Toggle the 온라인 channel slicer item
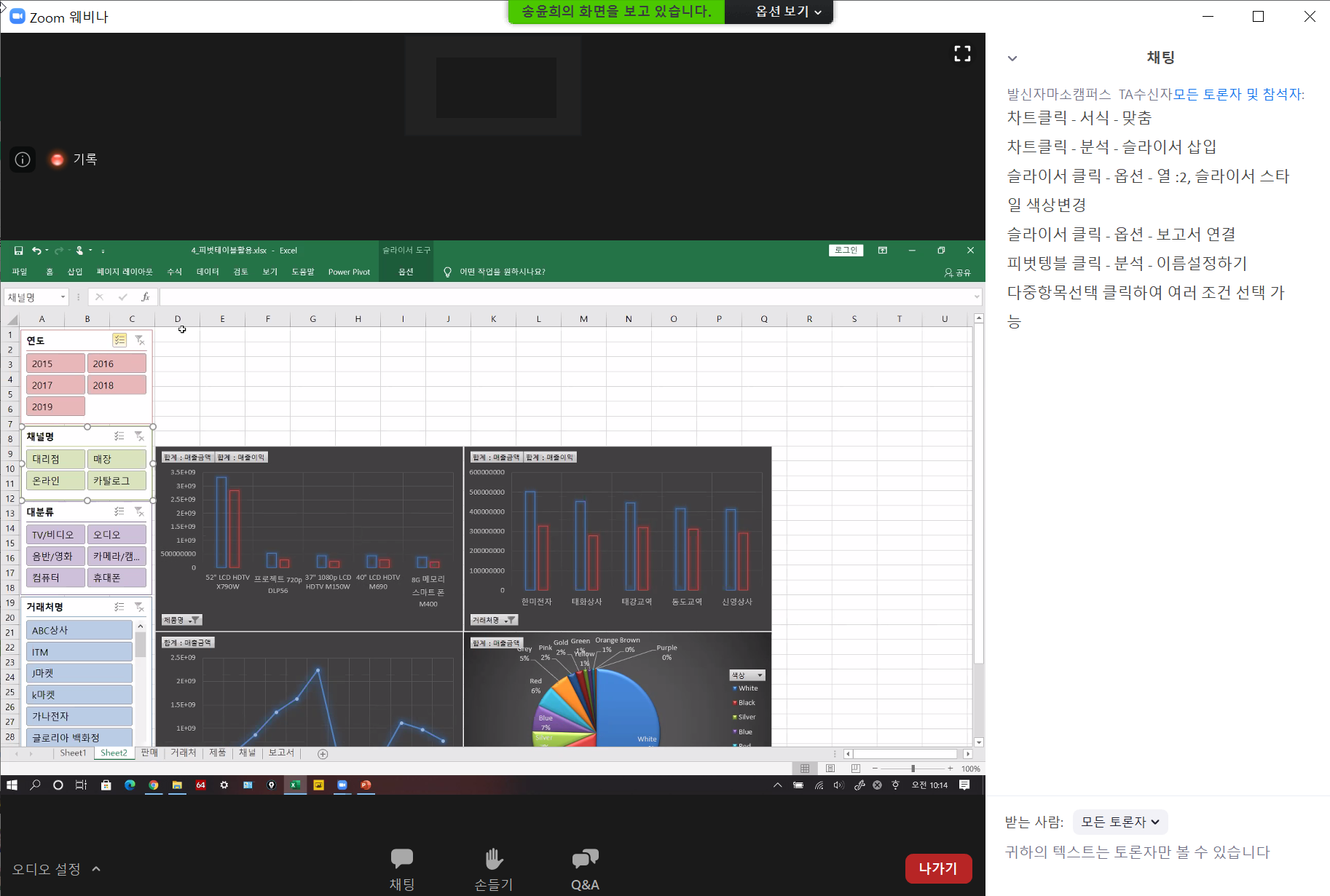 click(x=55, y=481)
